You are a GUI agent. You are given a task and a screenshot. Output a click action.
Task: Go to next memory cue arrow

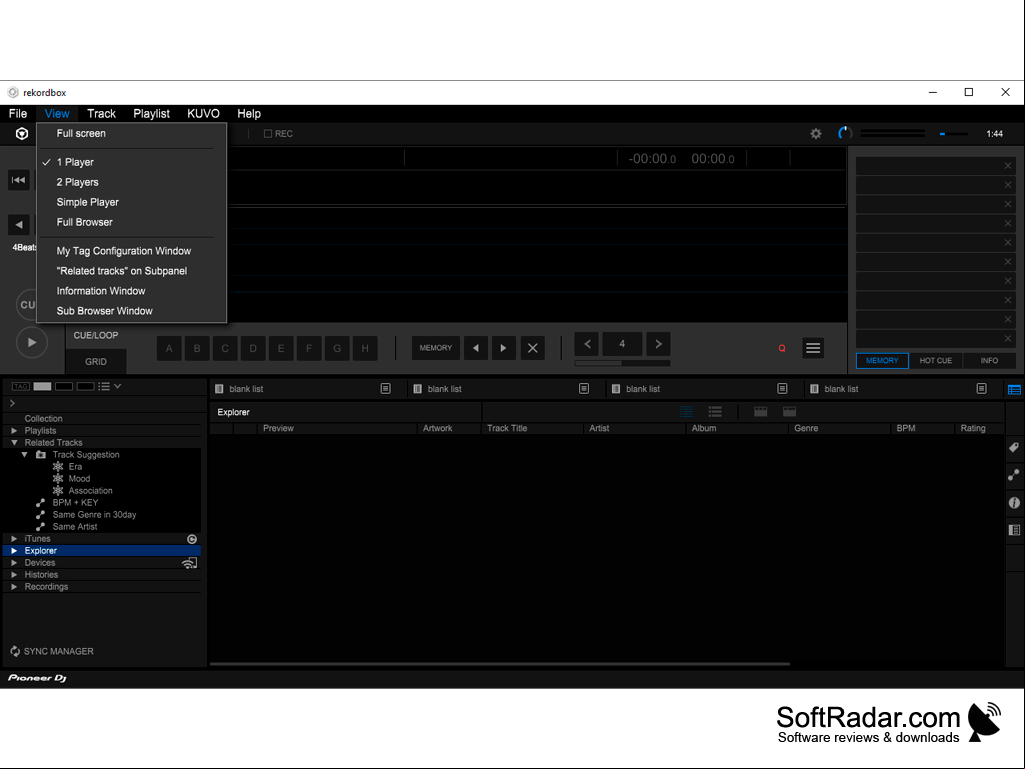coord(503,348)
